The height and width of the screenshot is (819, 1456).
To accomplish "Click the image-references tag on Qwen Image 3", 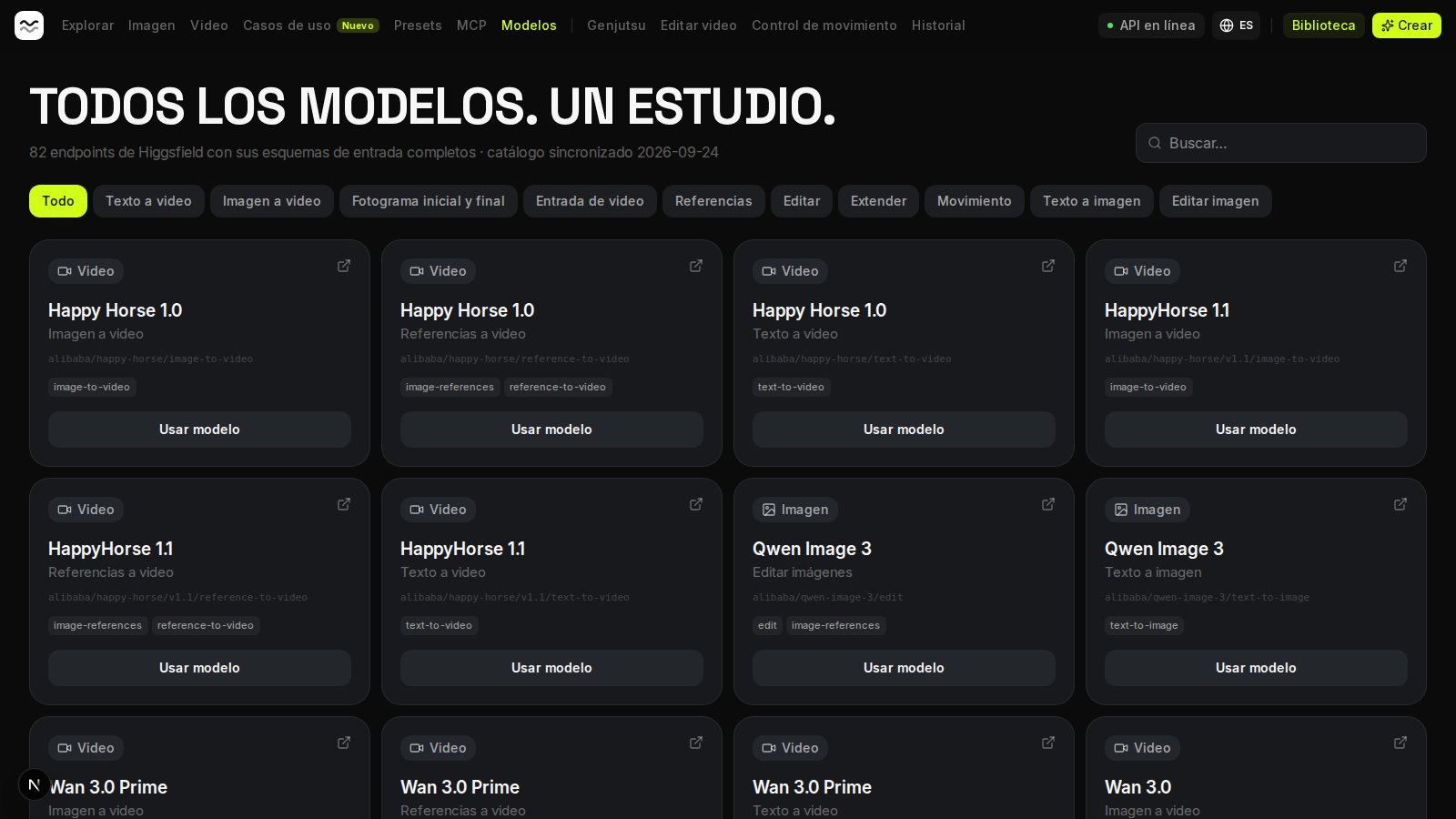I will coord(835,625).
